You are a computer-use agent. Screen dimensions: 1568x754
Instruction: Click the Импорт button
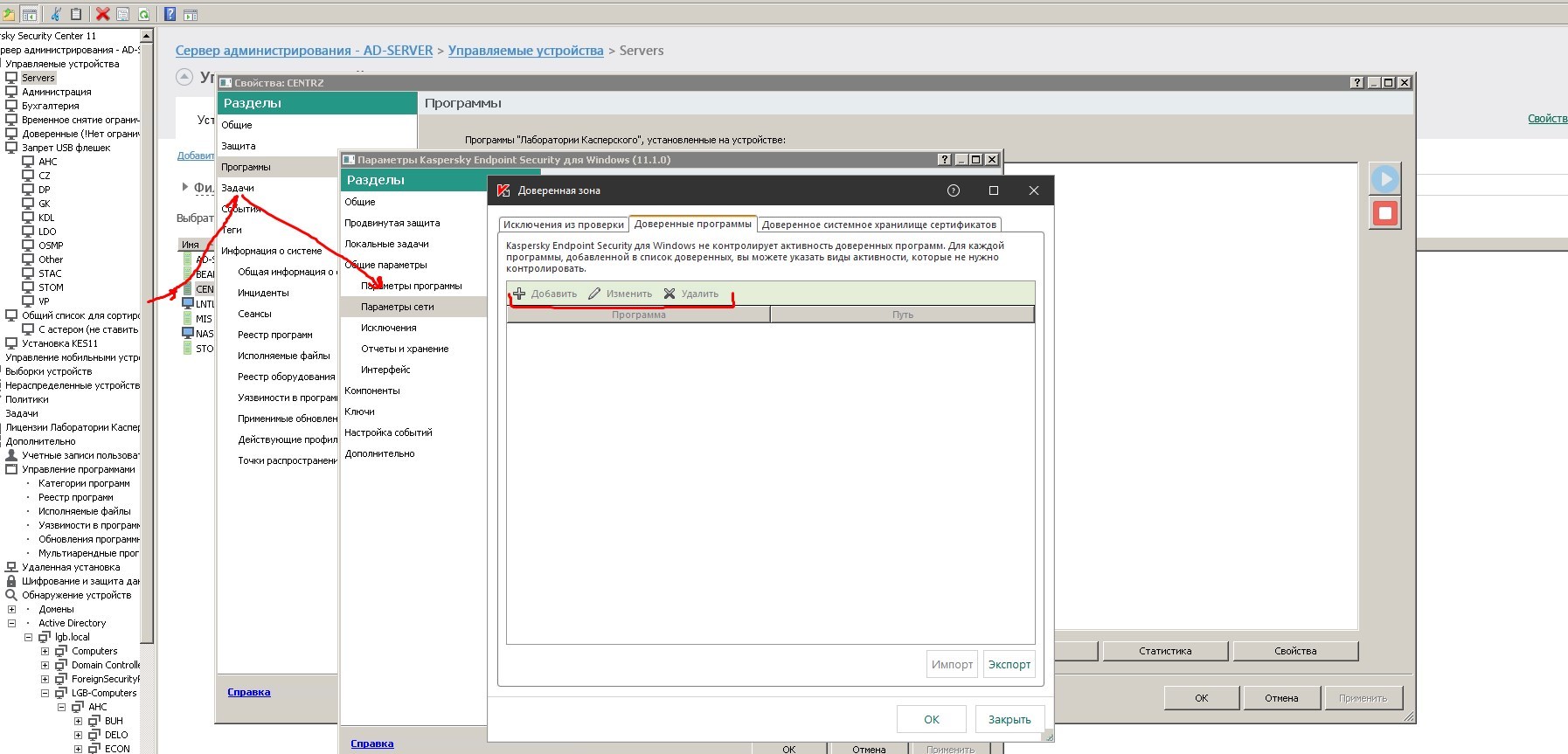[x=952, y=664]
